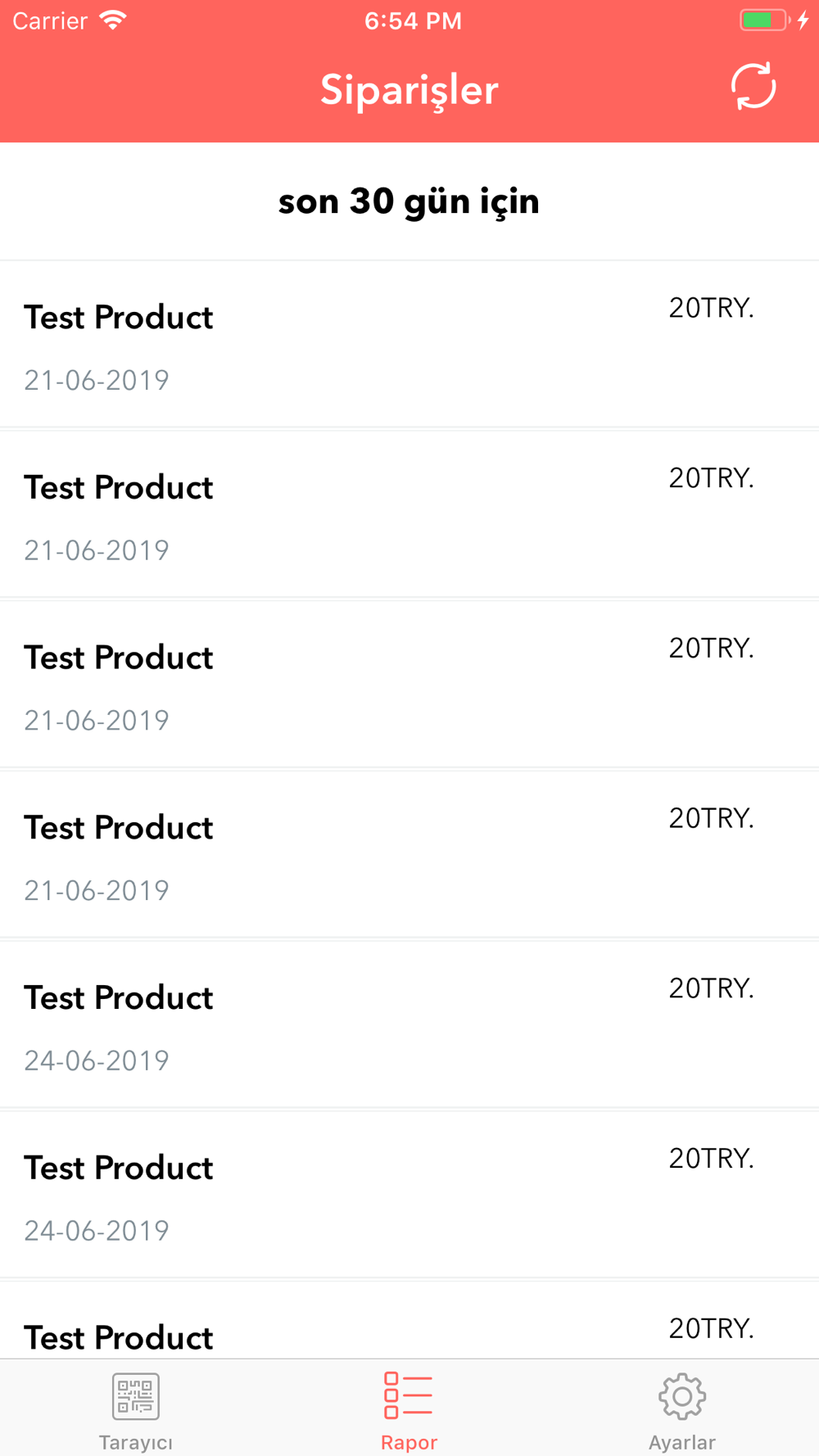The height and width of the screenshot is (1456, 819).
Task: Open Ayarlar gear icon
Action: click(x=682, y=1396)
